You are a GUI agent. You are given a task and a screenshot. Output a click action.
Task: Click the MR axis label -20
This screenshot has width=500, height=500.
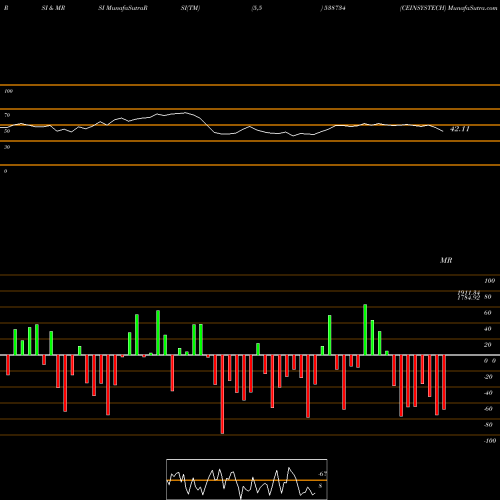click(488, 377)
